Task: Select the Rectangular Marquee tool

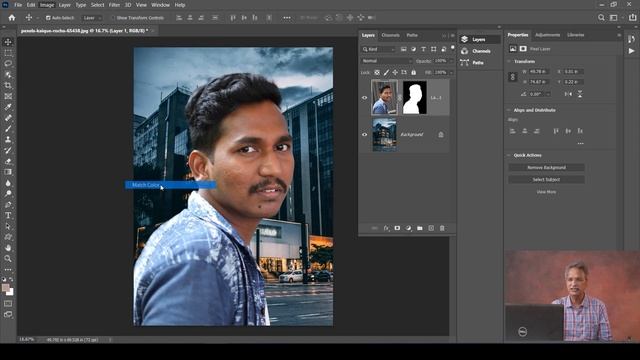Action: pos(8,53)
